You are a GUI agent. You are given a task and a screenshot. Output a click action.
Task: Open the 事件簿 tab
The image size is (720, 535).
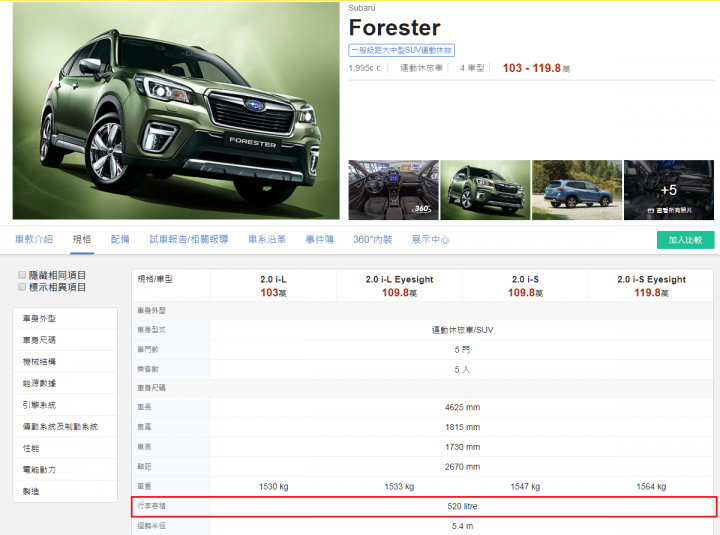click(x=320, y=239)
